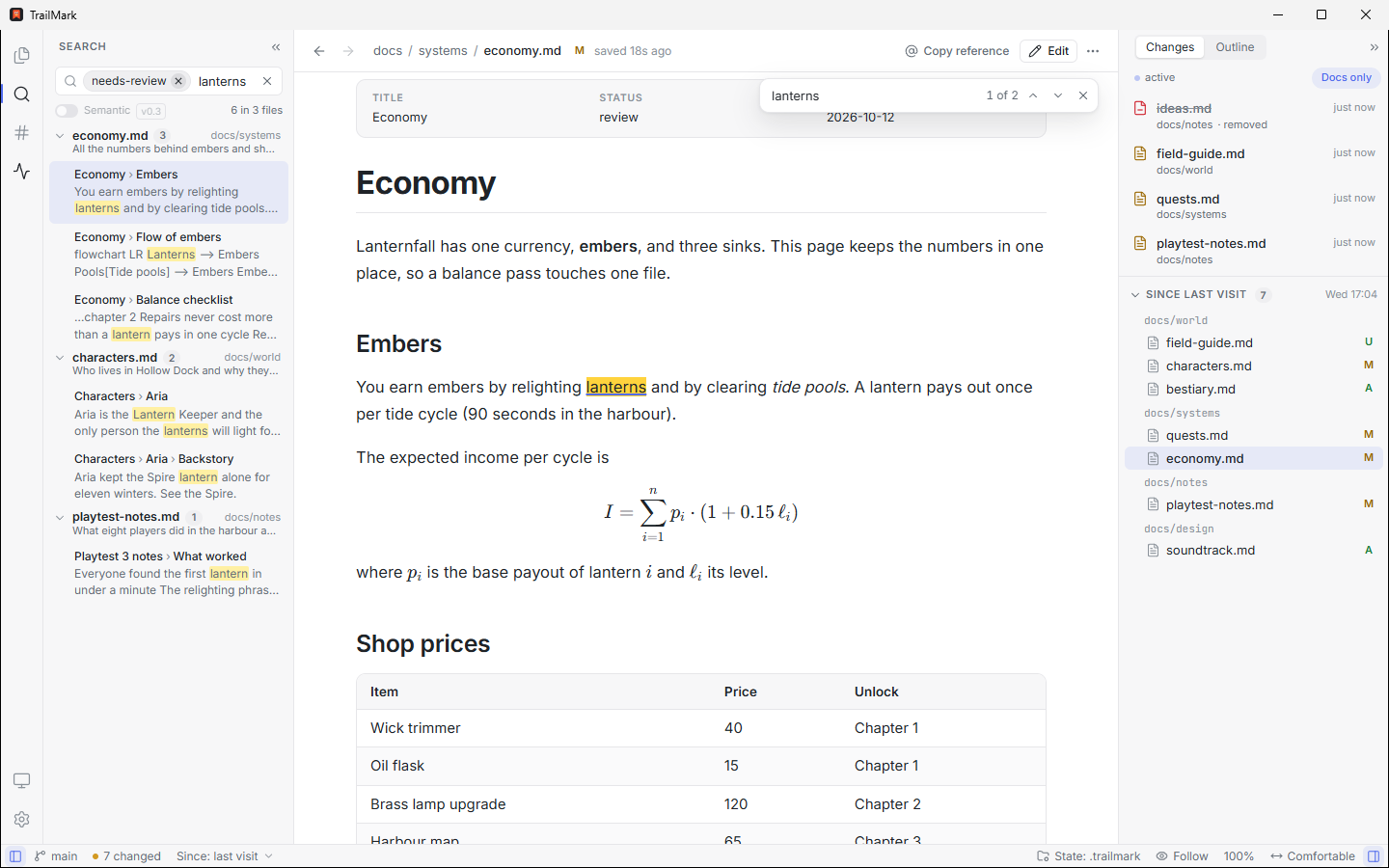The image size is (1389, 868).
Task: Open playtest-notes.md in active changes list
Action: click(1254, 251)
